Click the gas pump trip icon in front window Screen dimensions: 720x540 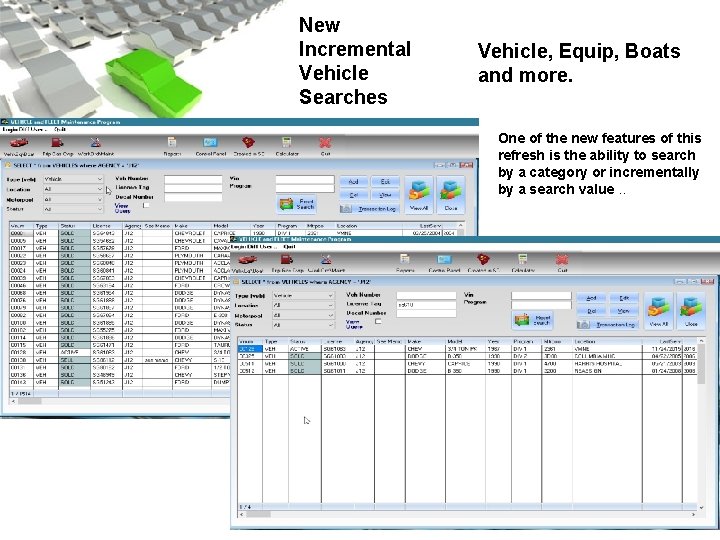(x=287, y=260)
